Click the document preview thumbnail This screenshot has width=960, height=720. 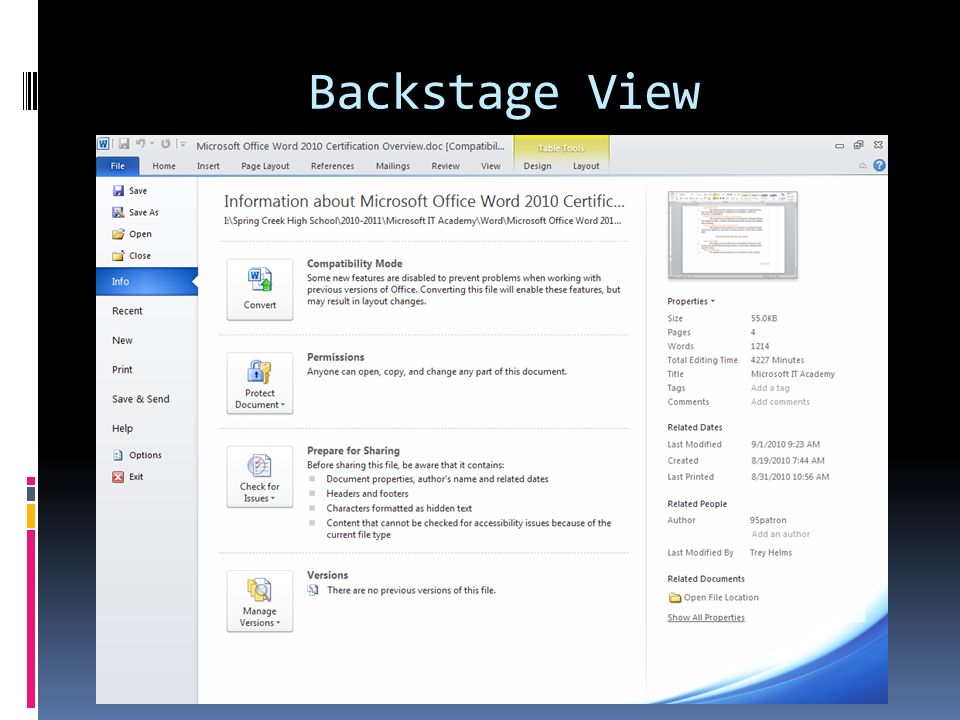[732, 234]
